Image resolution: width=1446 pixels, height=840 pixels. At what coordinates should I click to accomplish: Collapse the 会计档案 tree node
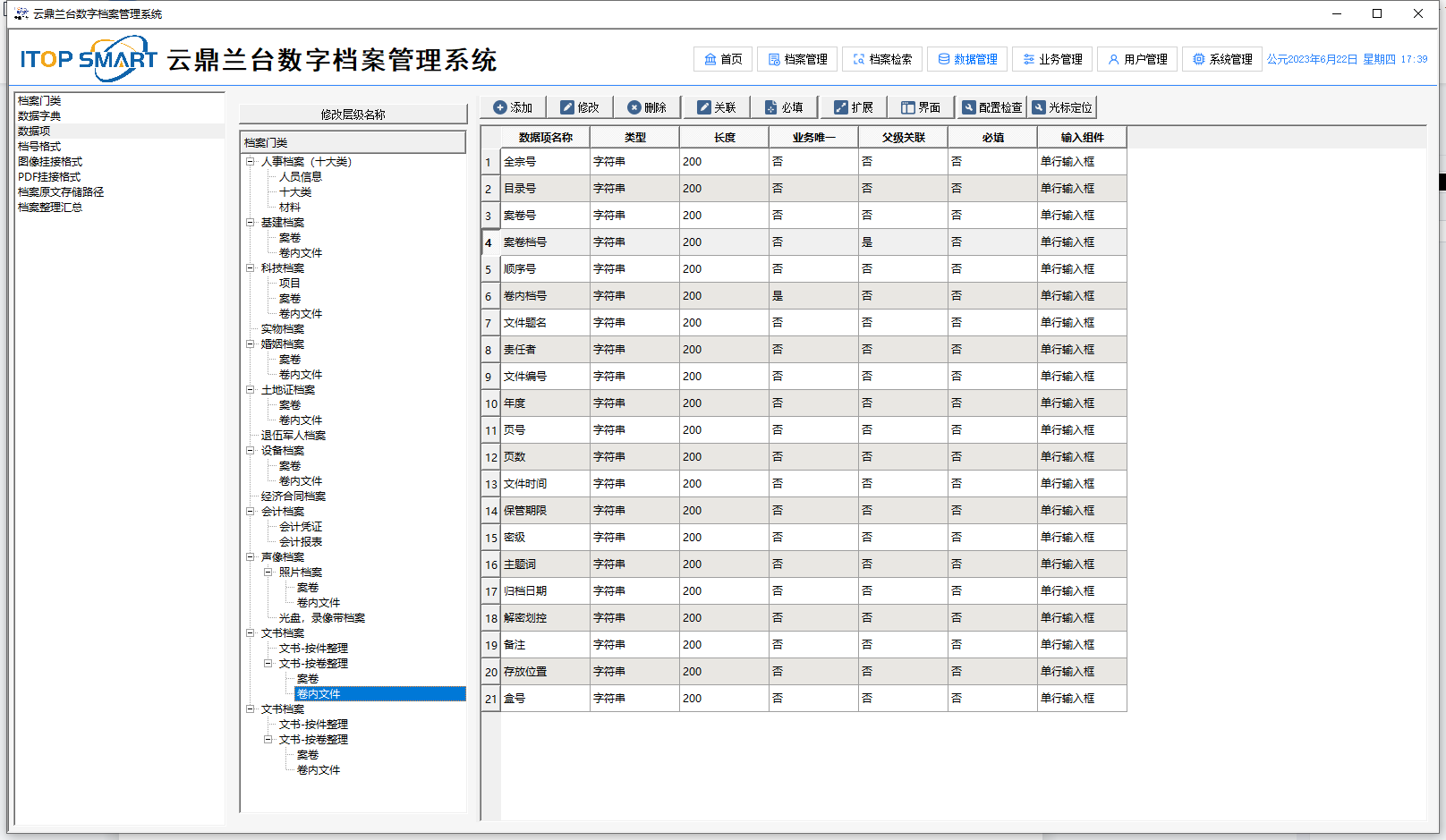pos(251,512)
